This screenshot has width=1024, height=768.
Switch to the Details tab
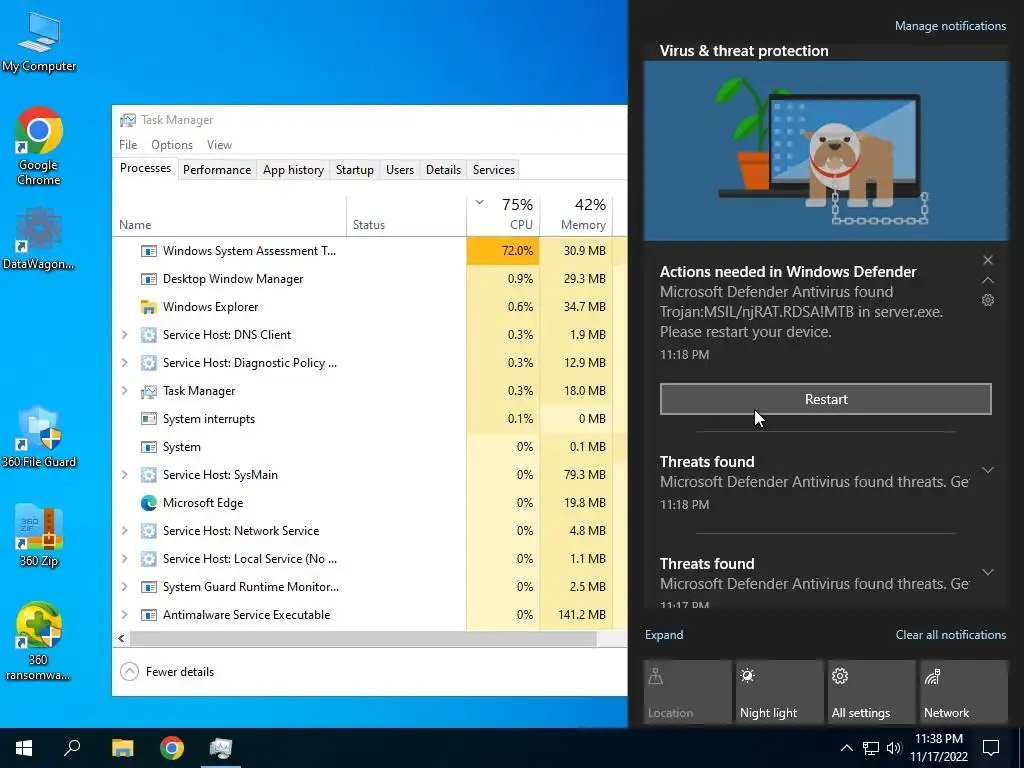coord(443,170)
